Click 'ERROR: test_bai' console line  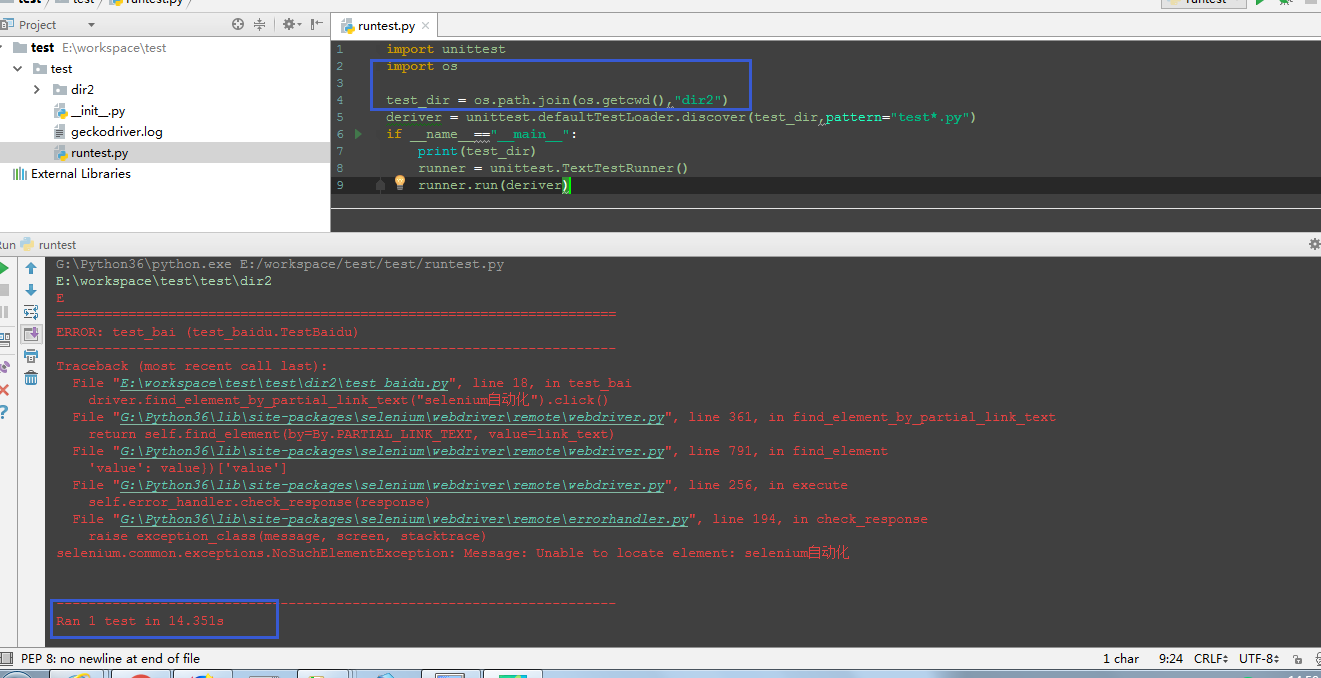click(207, 332)
